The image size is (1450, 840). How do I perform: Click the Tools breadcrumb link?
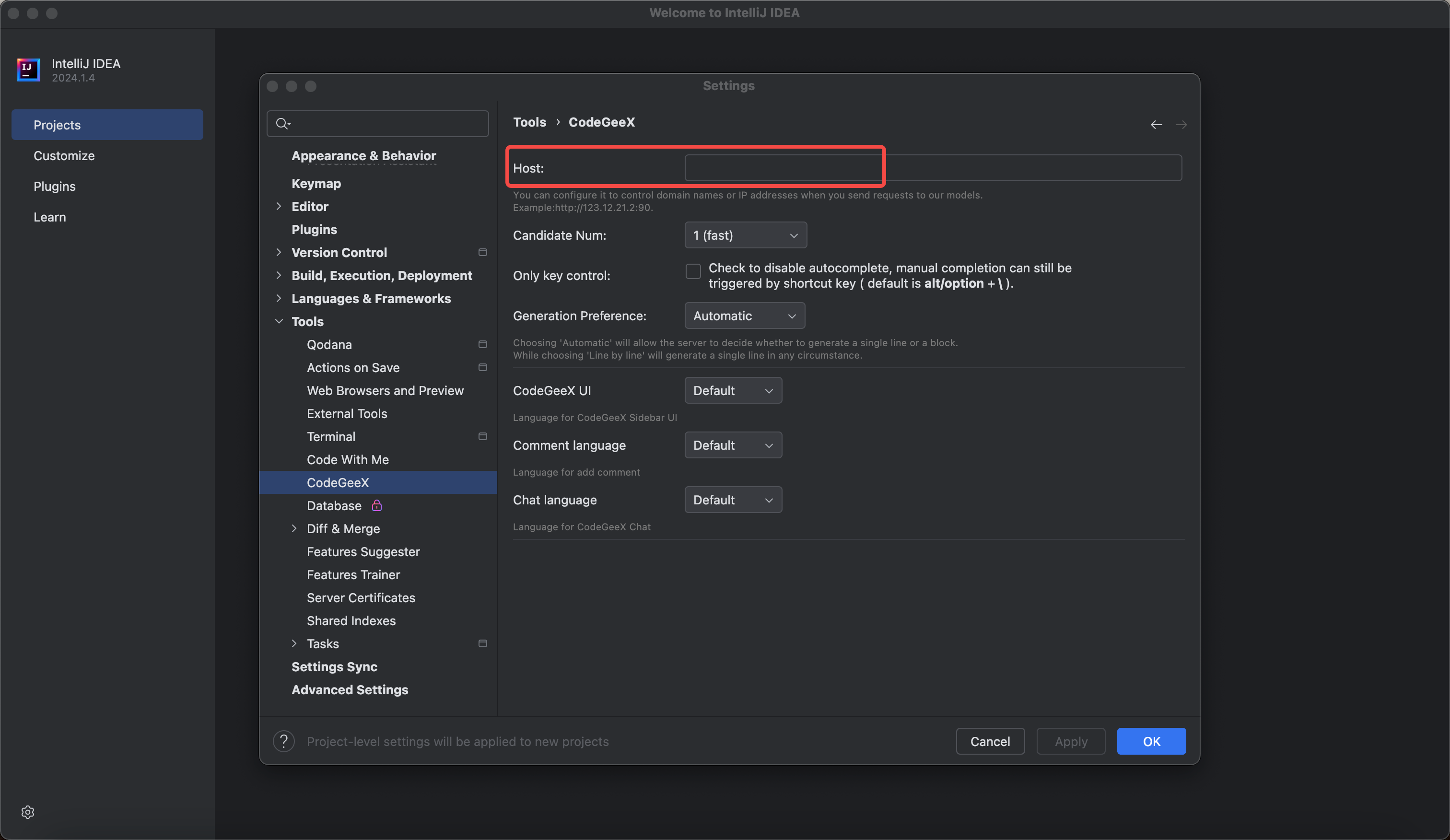tap(529, 122)
